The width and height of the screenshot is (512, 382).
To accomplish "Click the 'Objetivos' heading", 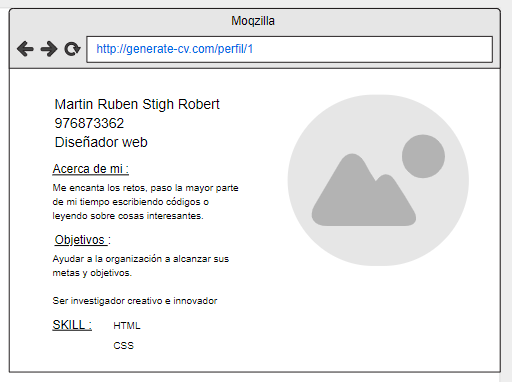I will tap(83, 240).
